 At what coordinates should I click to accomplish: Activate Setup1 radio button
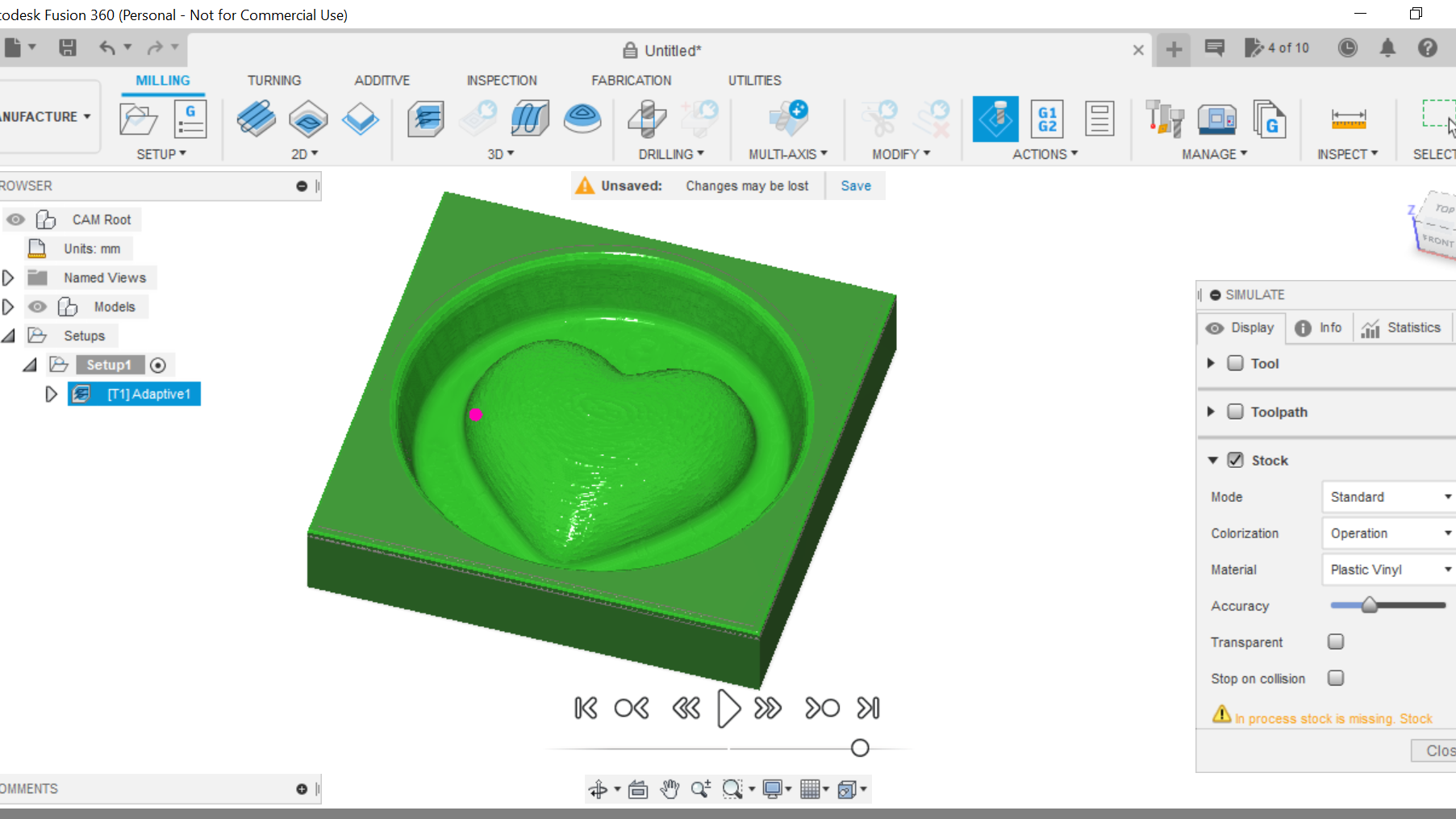click(158, 366)
